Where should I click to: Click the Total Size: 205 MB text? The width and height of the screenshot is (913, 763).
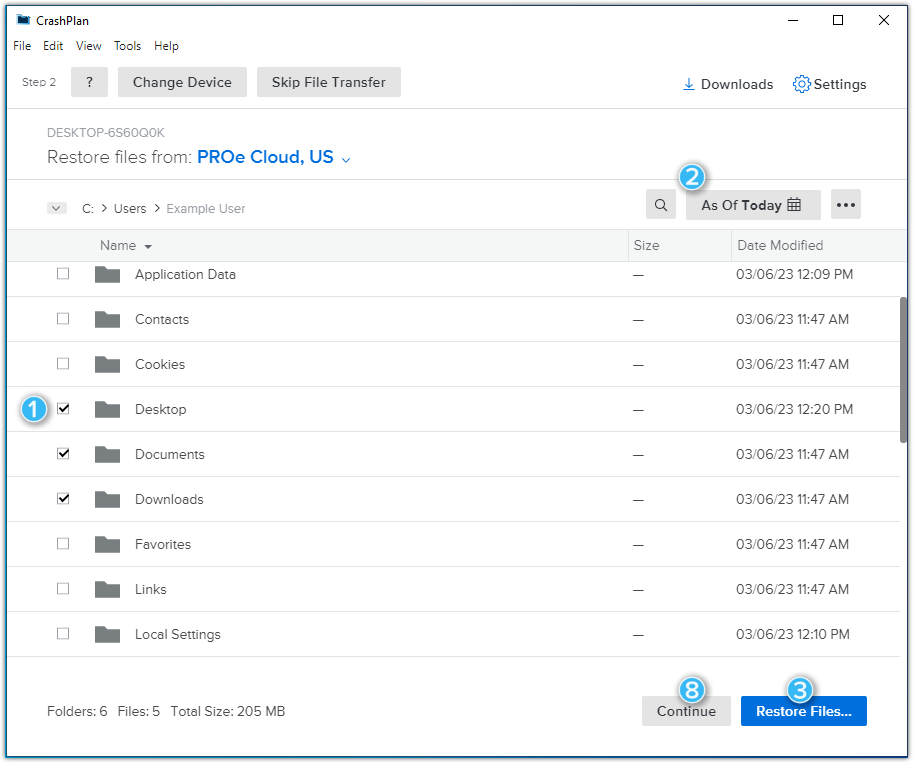click(x=228, y=711)
